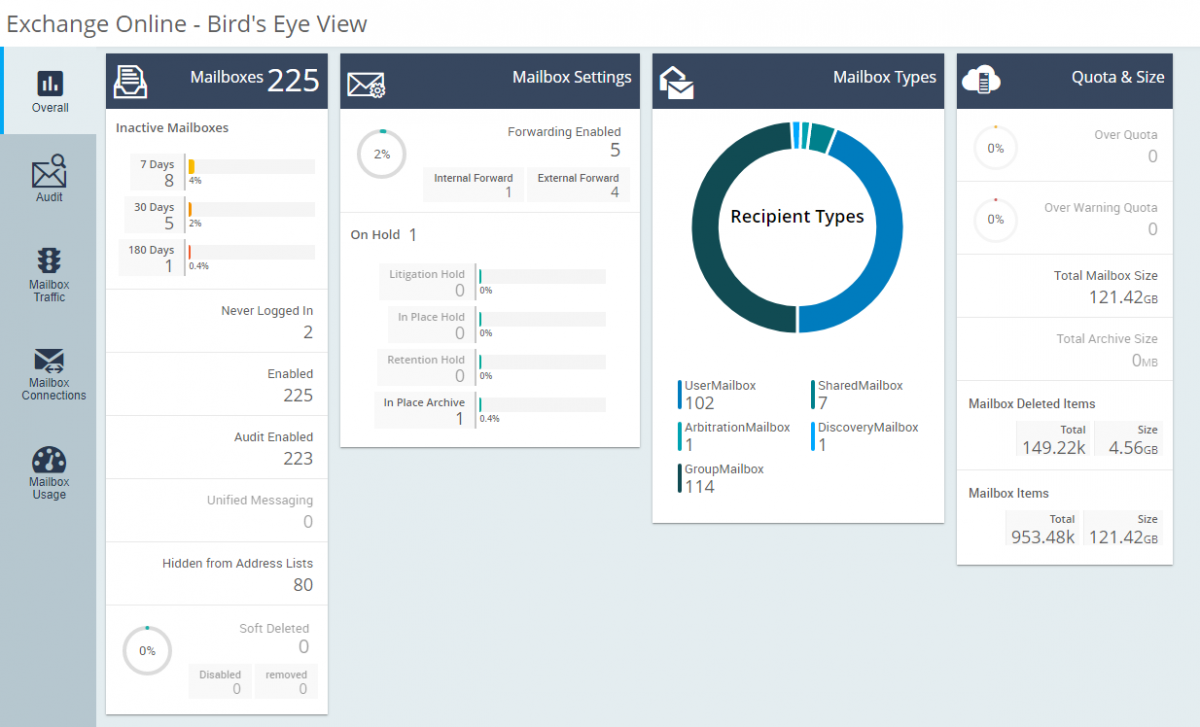Screen dimensions: 1200x727
Task: Click the Over Quota 0% ring
Action: point(996,148)
